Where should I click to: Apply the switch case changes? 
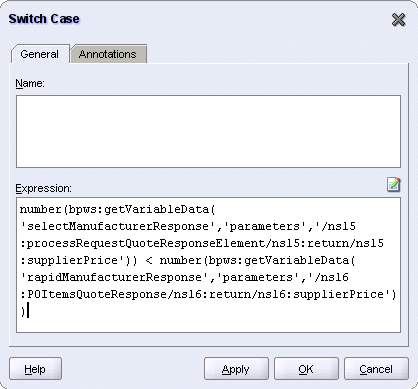(236, 369)
